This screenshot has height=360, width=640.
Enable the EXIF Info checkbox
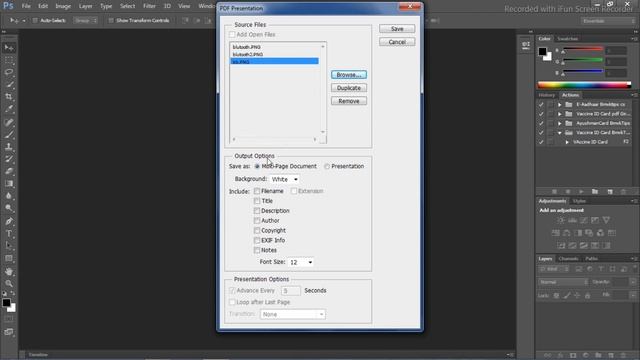click(x=257, y=240)
